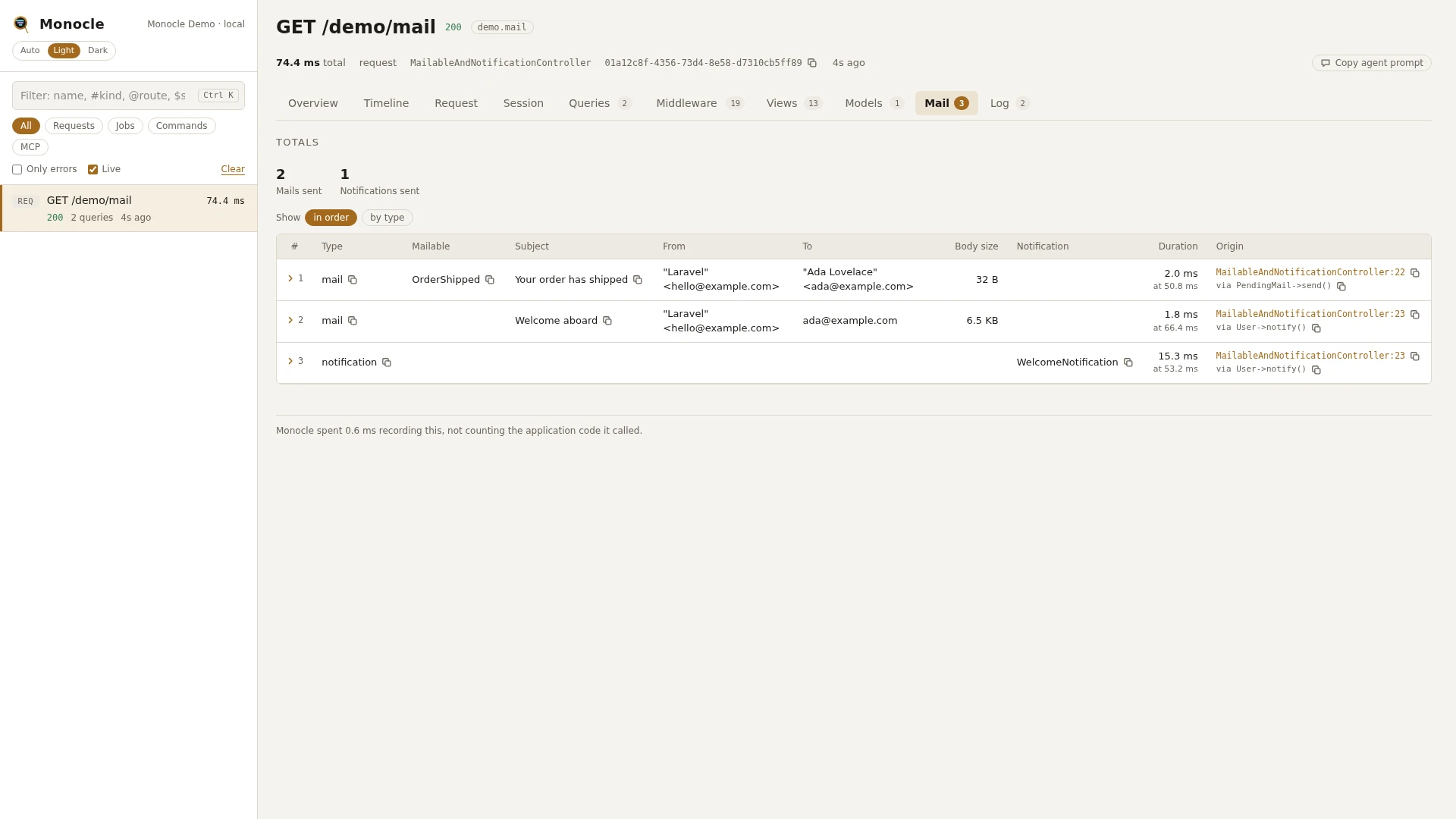Screen dimensions: 1456x819
Task: Switch to the Middleware tab
Action: point(700,103)
